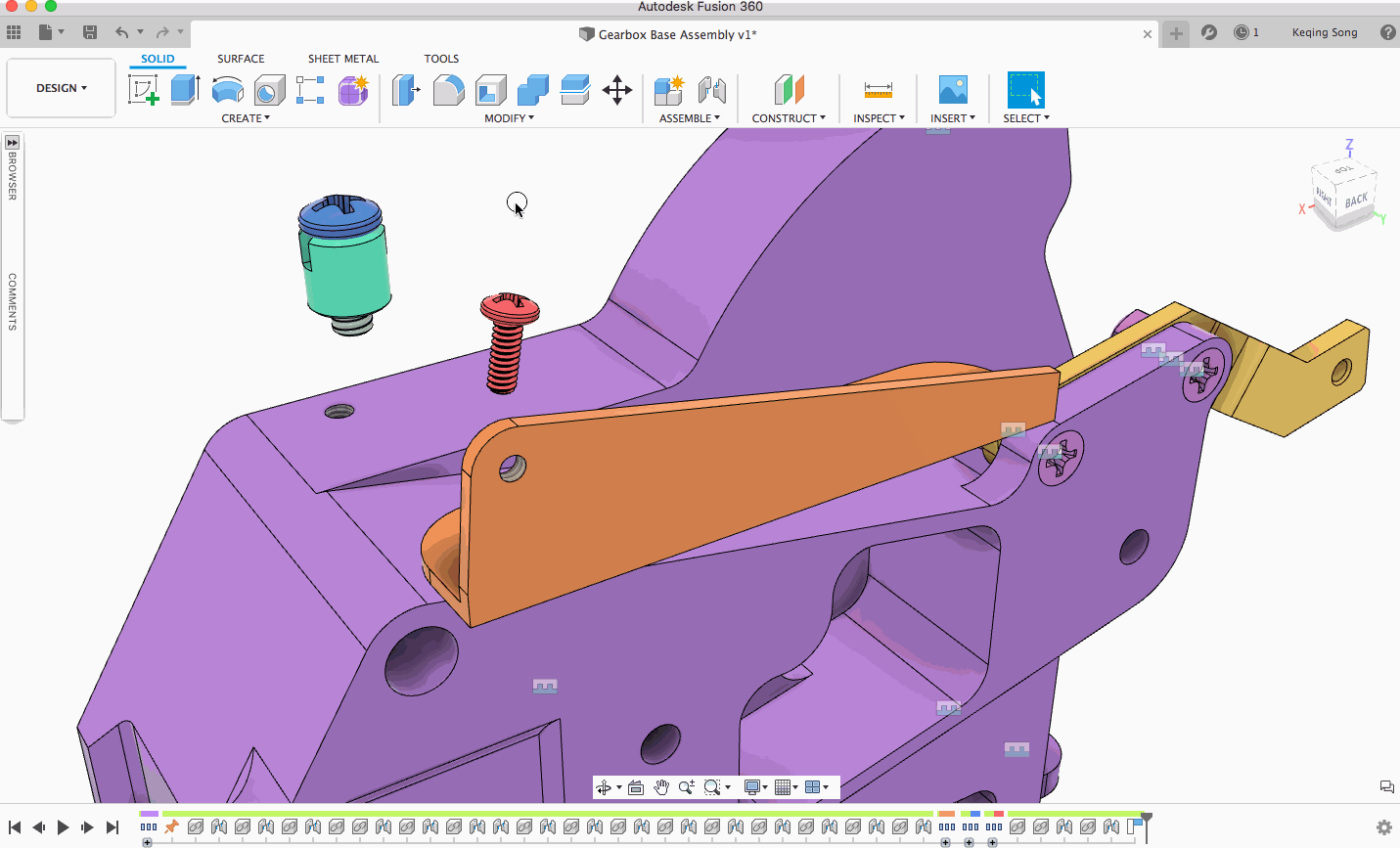Choose the Fillet tool in Modify

click(448, 90)
